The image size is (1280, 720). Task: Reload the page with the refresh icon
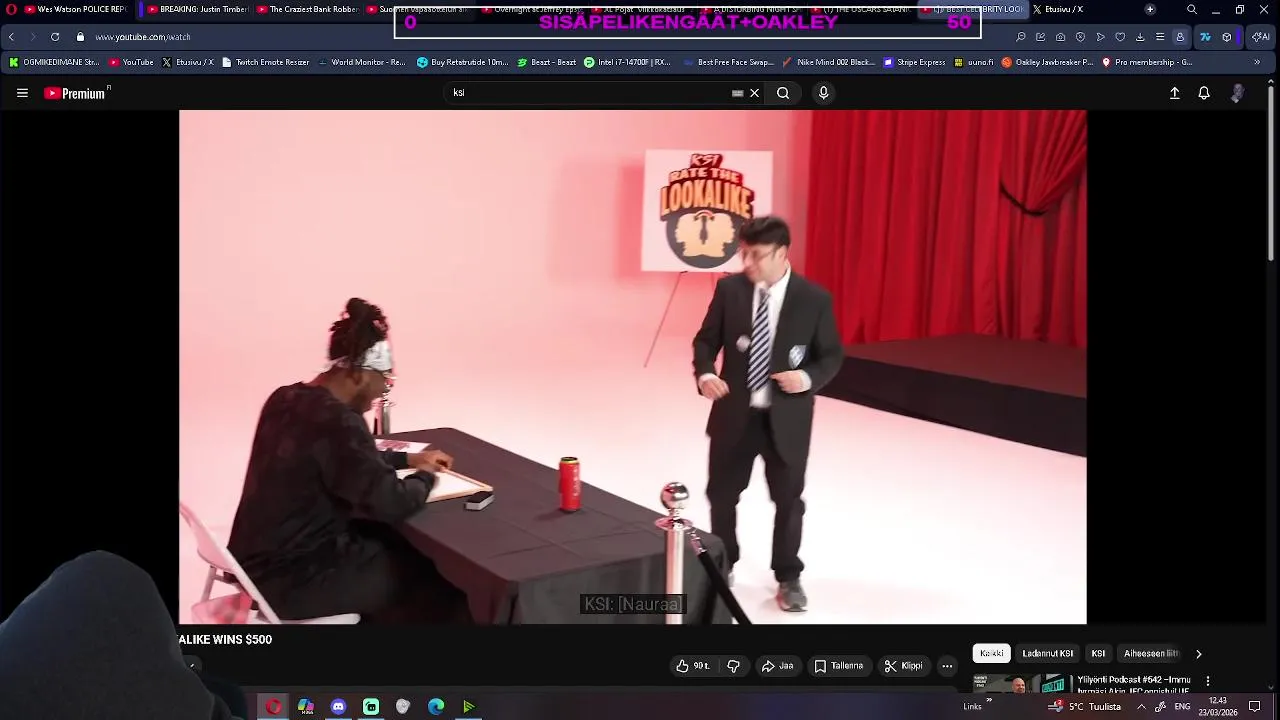(55, 37)
